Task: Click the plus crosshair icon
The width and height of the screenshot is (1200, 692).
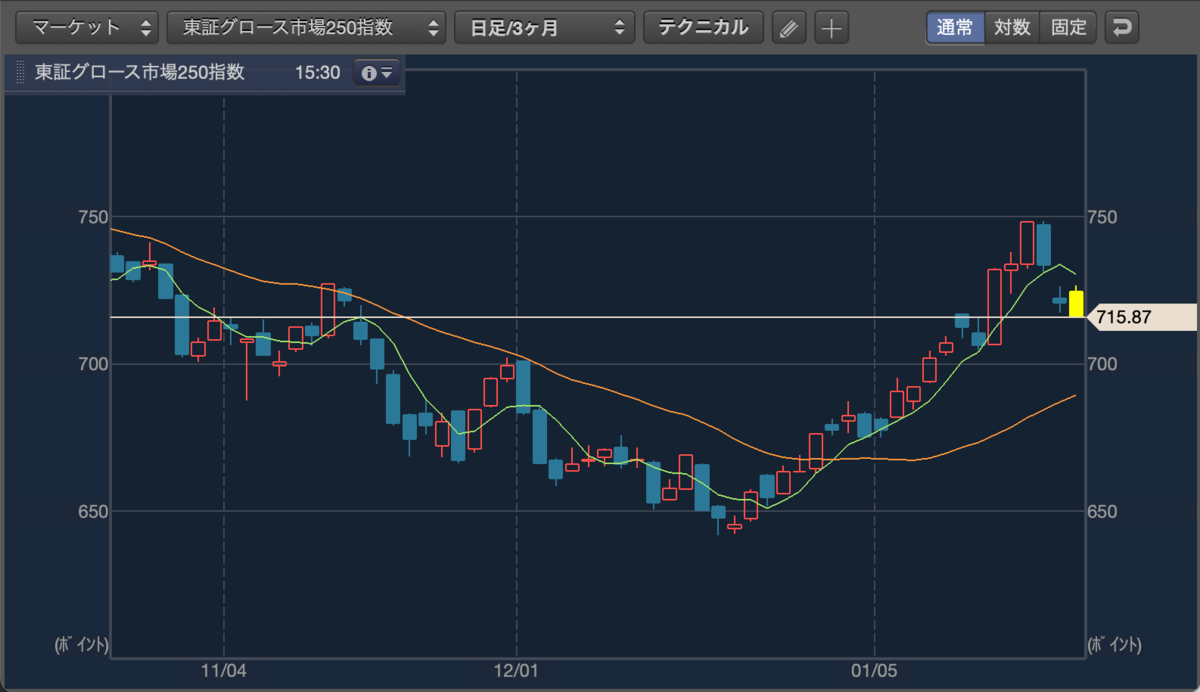Action: click(x=831, y=28)
